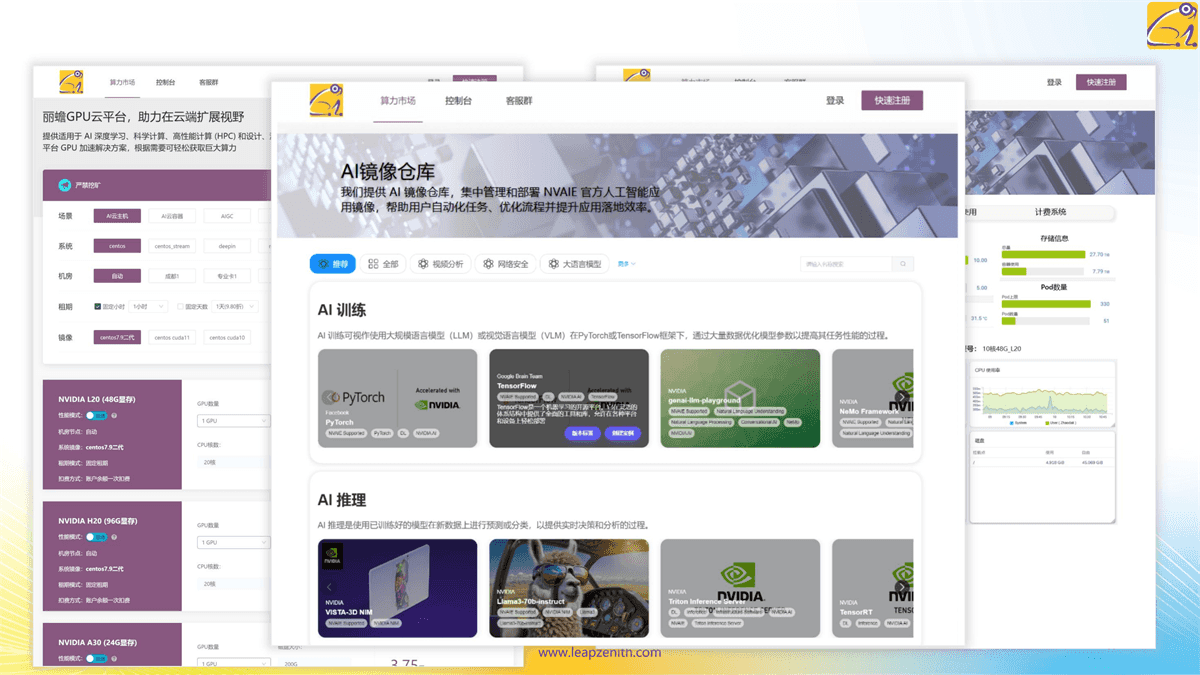Select AI云主机 scene option
This screenshot has height=675, width=1200.
[117, 216]
